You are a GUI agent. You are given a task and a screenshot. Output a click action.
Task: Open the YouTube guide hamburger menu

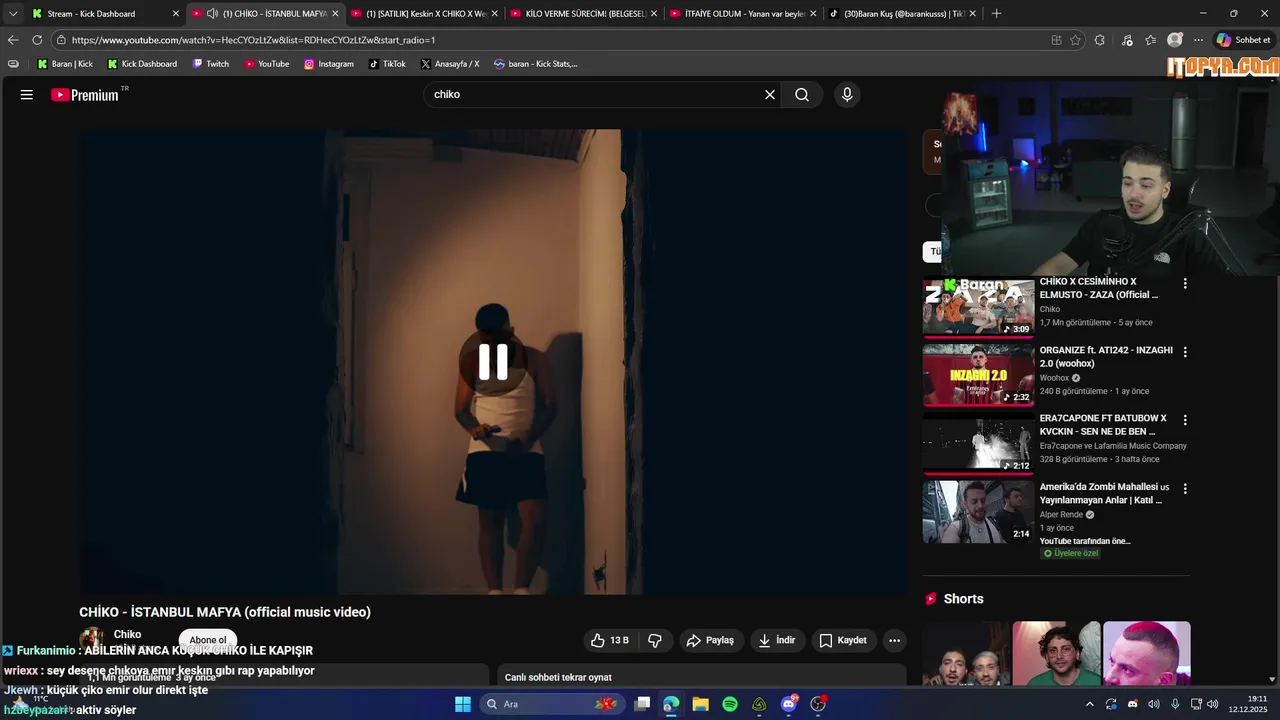(x=27, y=95)
